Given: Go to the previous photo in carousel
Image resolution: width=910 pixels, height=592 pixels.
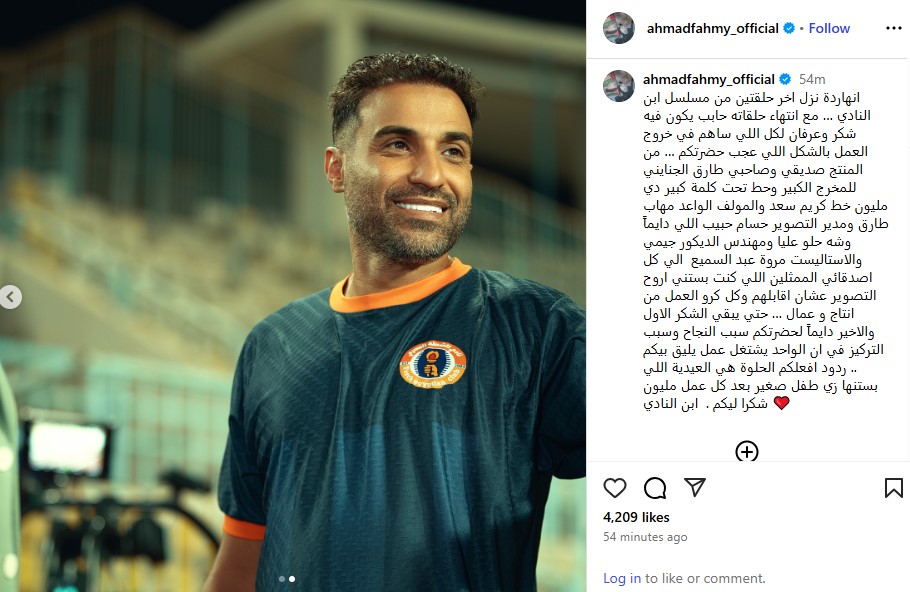Looking at the screenshot, I should pyautogui.click(x=10, y=297).
